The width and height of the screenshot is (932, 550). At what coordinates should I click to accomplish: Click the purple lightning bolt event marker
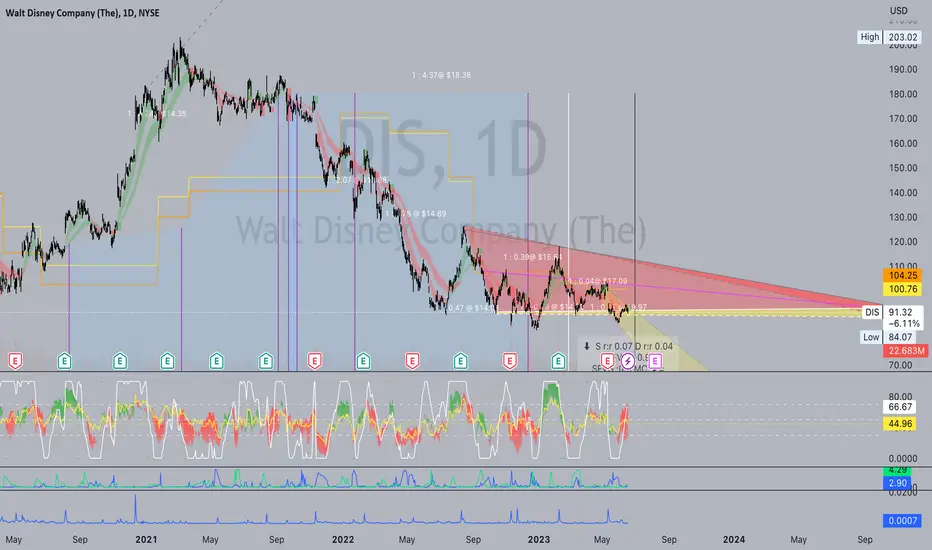pyautogui.click(x=628, y=360)
